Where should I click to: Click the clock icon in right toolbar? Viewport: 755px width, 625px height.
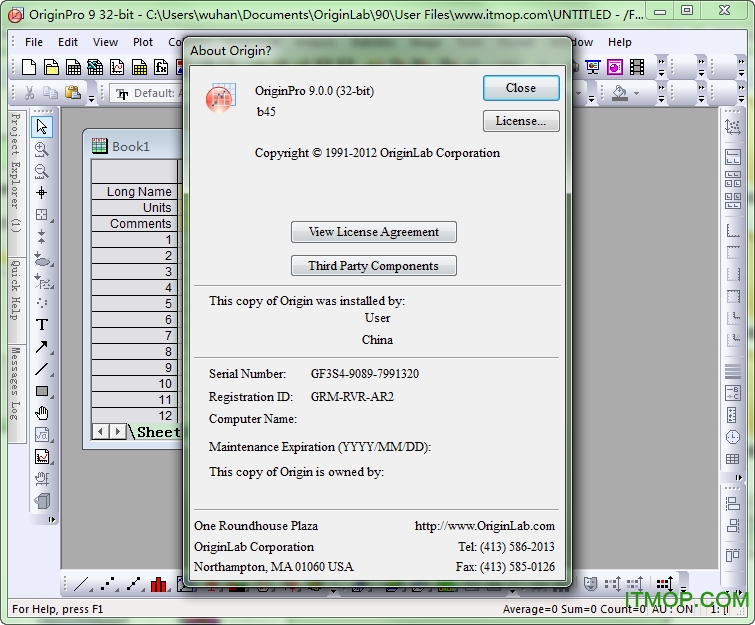[733, 437]
